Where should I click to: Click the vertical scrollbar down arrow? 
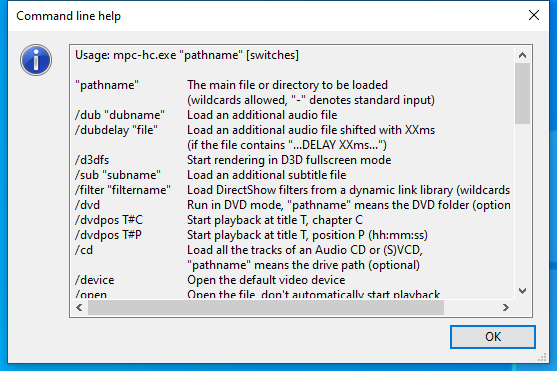click(x=522, y=291)
